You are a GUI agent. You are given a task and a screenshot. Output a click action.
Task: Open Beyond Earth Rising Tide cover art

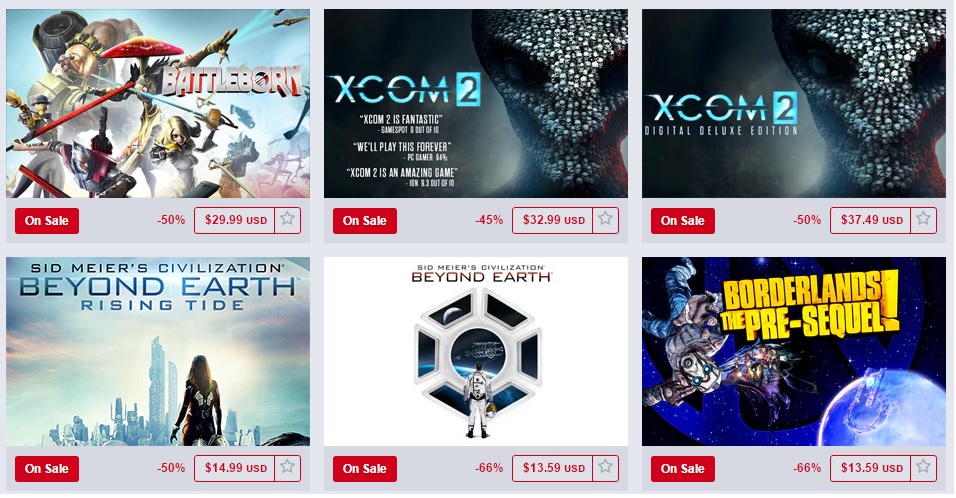pyautogui.click(x=158, y=351)
